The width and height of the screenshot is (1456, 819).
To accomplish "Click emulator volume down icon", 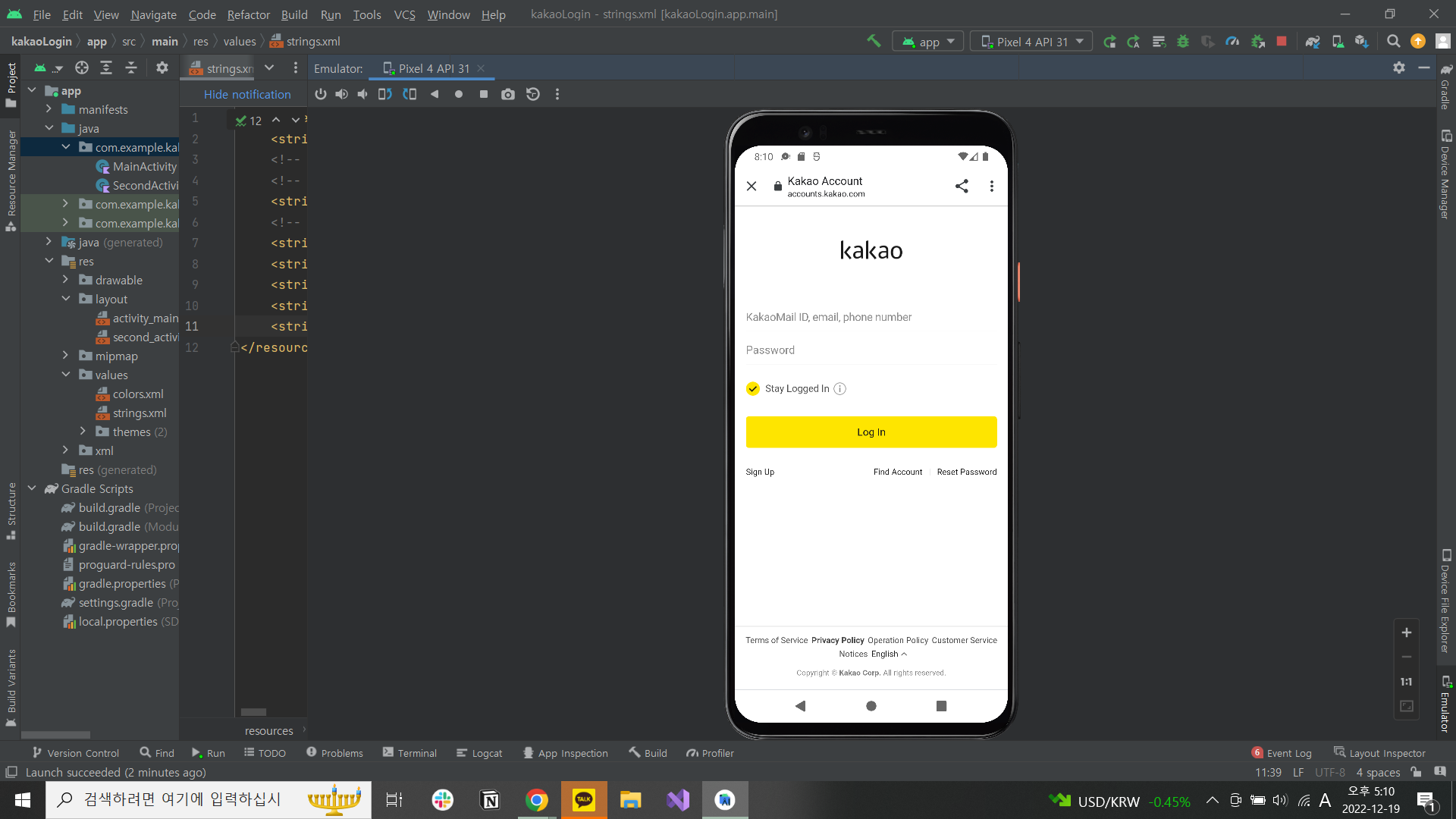I will click(362, 94).
